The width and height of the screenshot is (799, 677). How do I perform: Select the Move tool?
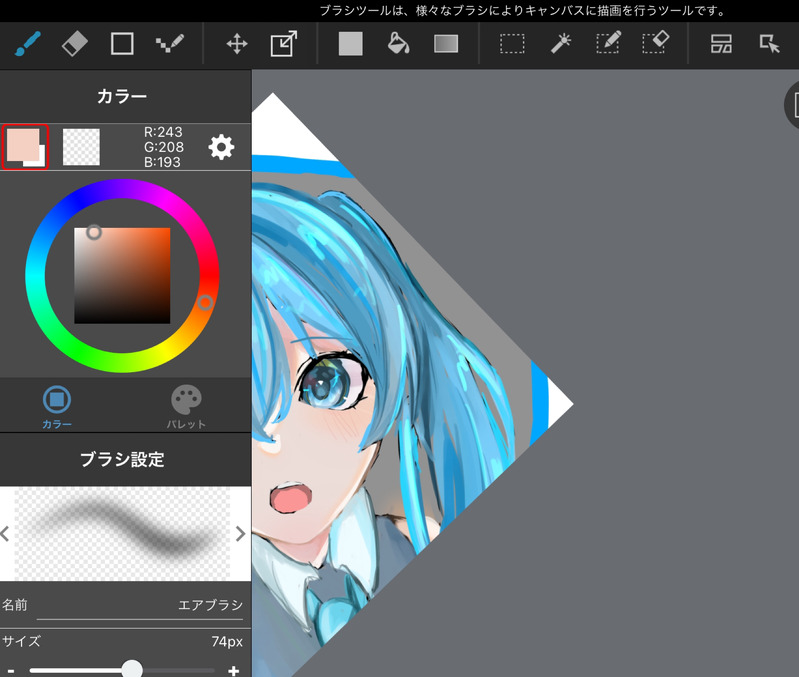[237, 44]
